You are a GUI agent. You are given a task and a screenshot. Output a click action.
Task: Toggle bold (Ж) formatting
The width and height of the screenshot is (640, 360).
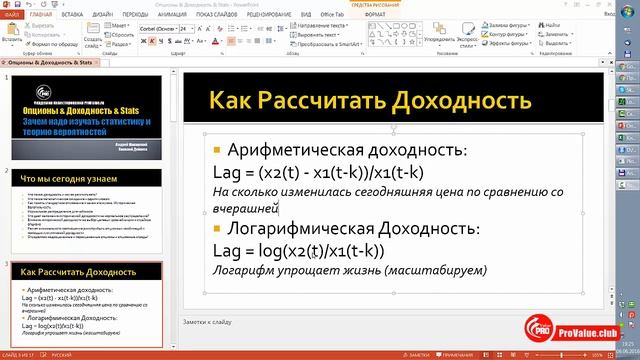[143, 41]
